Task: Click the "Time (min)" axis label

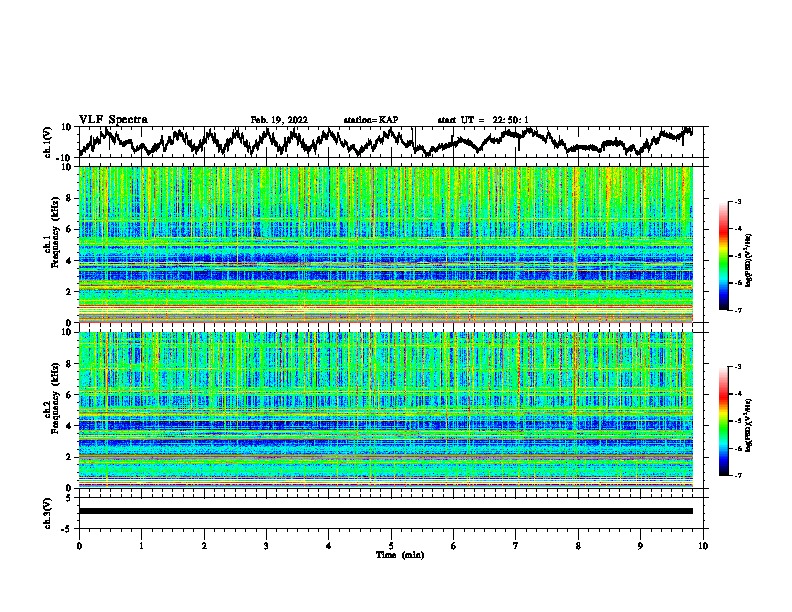Action: click(x=400, y=555)
